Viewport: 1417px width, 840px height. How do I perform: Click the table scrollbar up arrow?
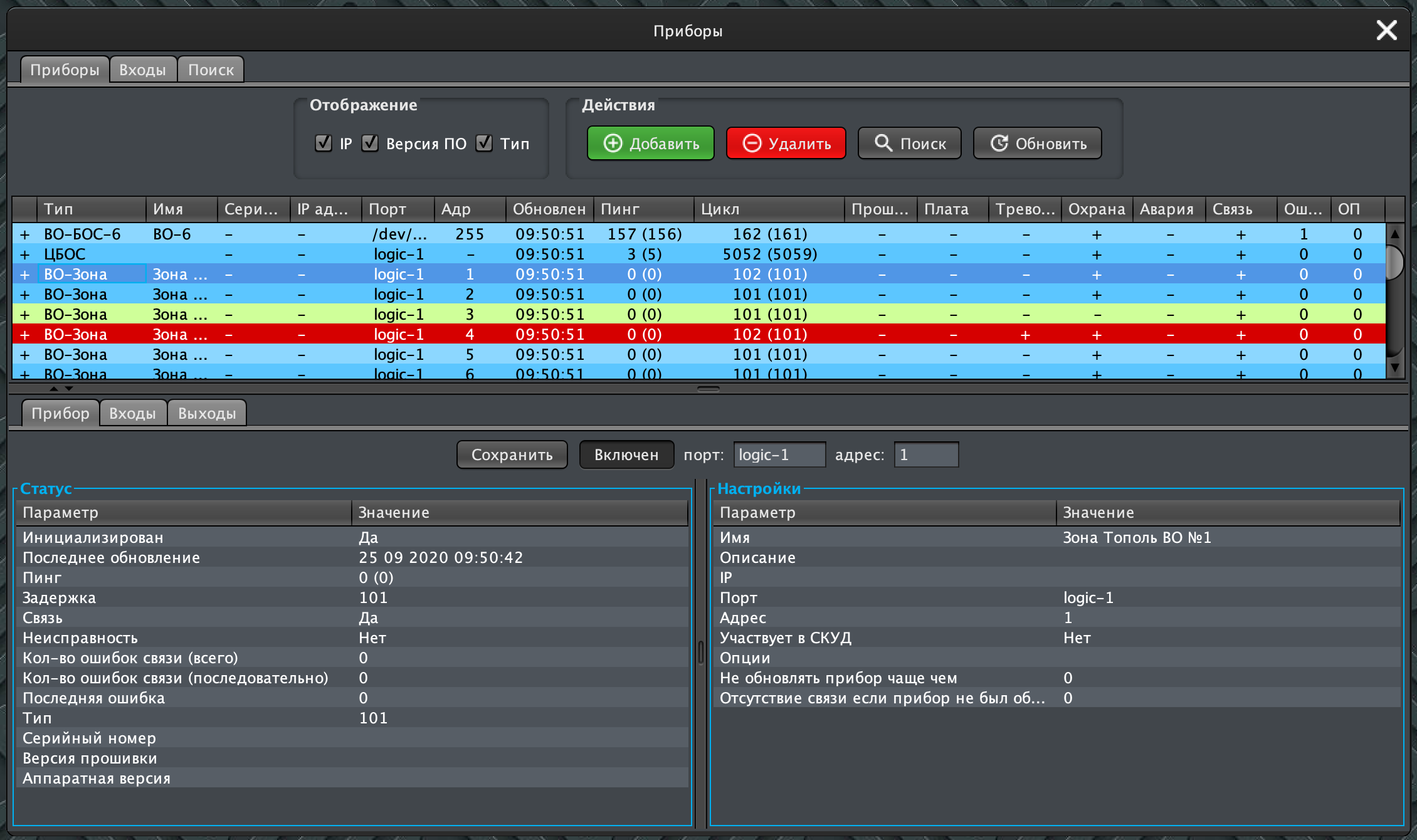tap(1395, 234)
